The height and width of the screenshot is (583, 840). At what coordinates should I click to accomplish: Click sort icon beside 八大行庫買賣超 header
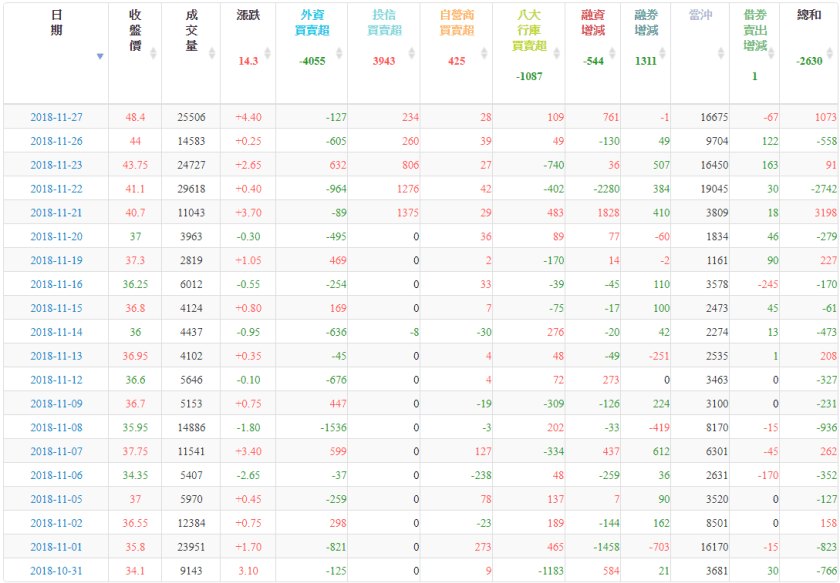tap(555, 53)
